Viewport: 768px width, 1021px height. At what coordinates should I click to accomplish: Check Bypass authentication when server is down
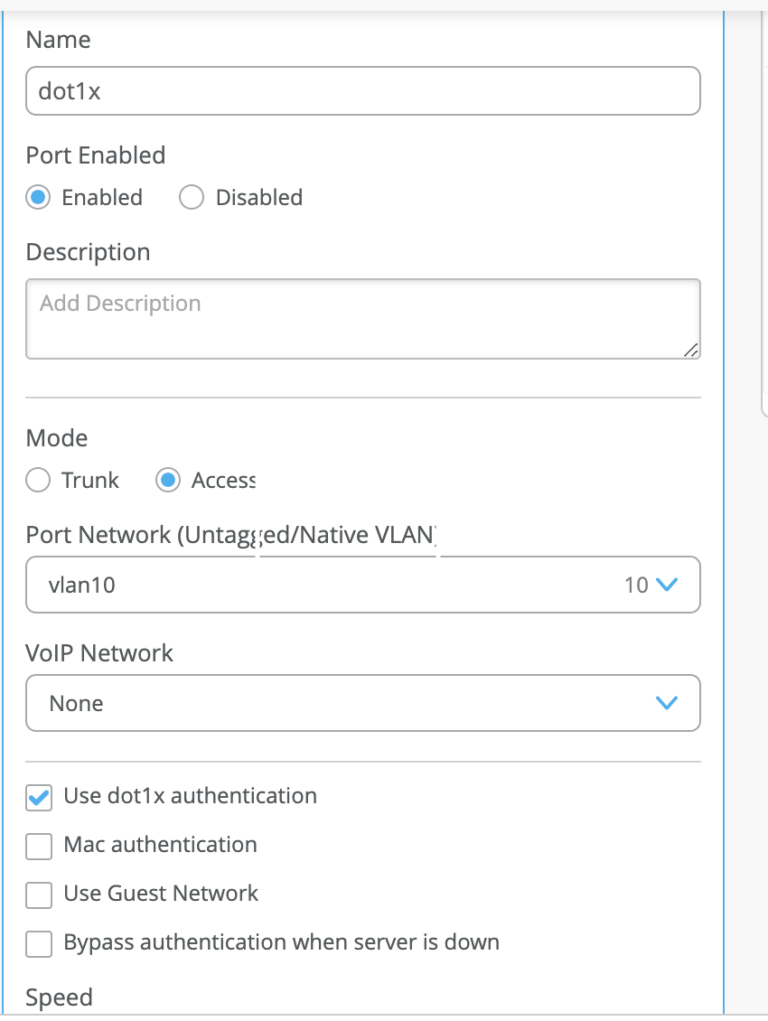tap(38, 943)
